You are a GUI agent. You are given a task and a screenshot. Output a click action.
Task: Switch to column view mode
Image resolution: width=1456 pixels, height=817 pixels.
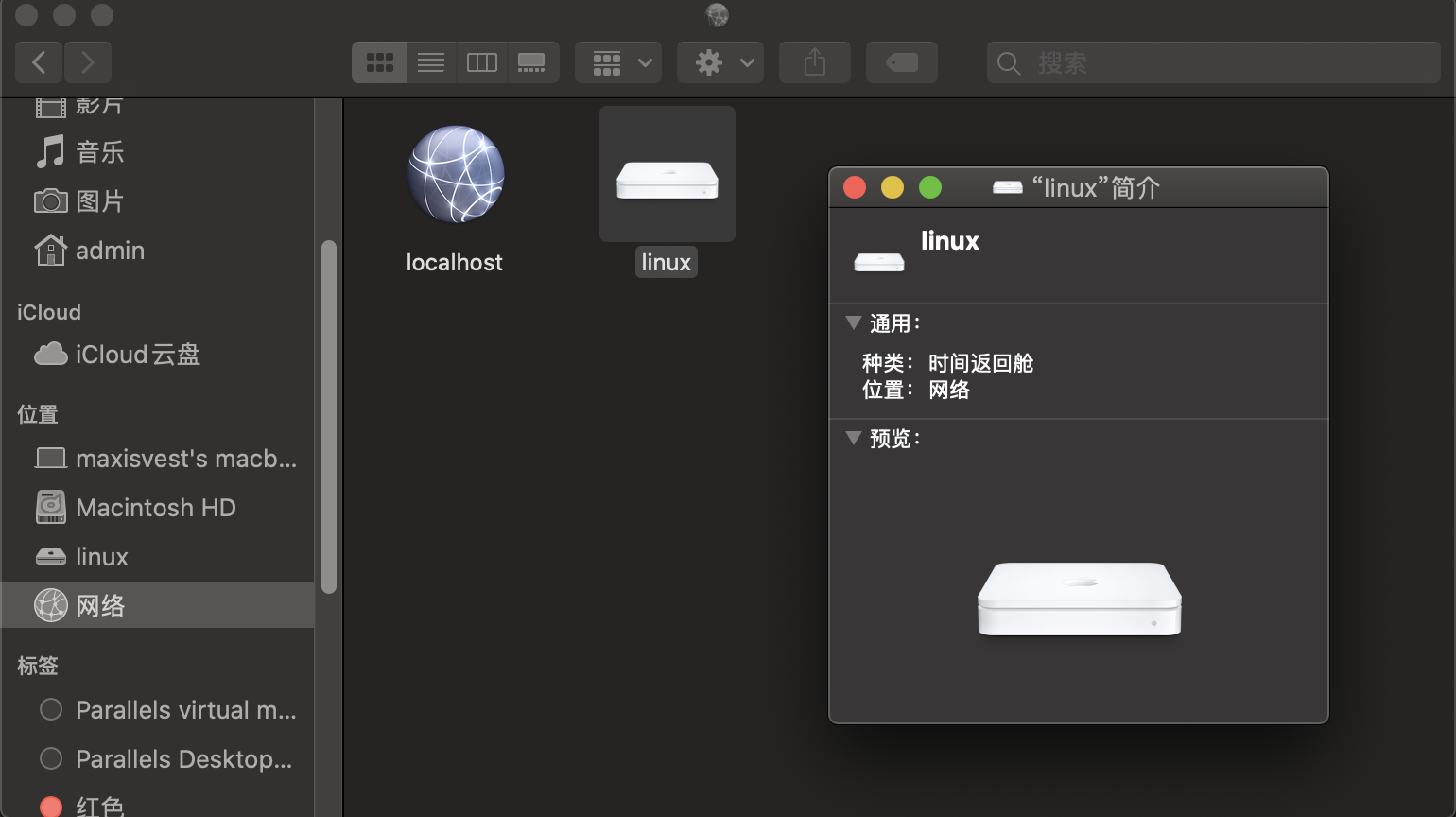point(481,62)
